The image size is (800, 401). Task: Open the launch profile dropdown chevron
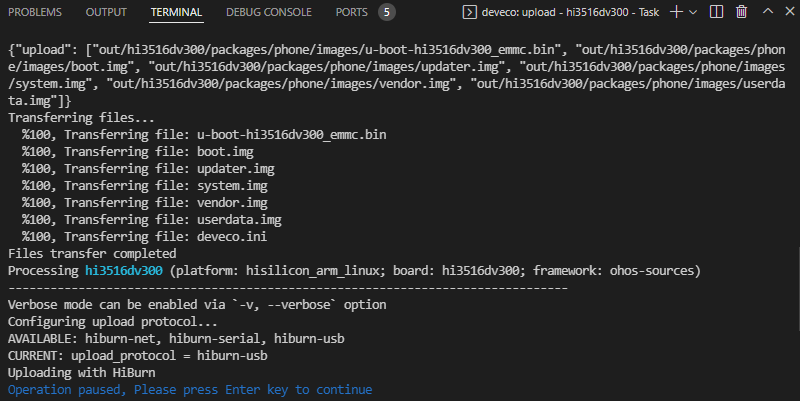click(694, 12)
